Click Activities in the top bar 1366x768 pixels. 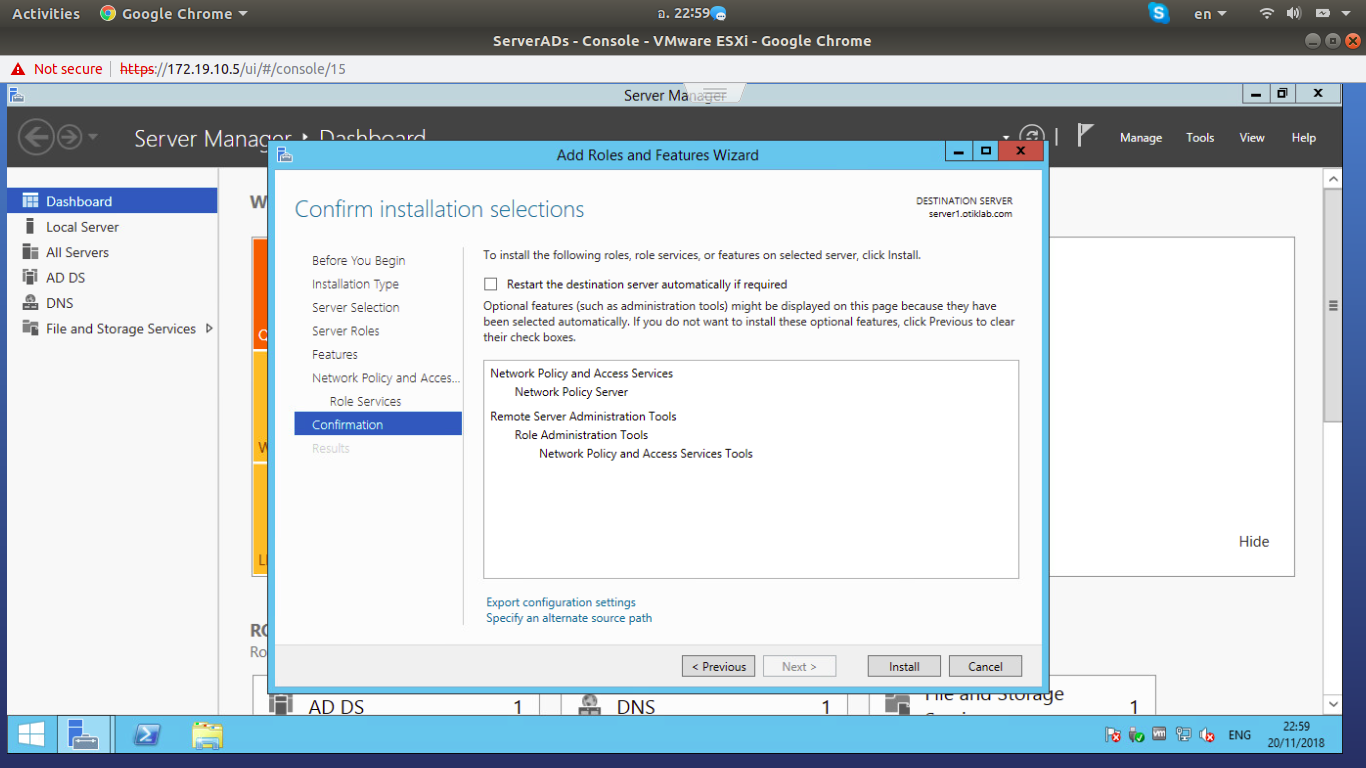pyautogui.click(x=46, y=14)
